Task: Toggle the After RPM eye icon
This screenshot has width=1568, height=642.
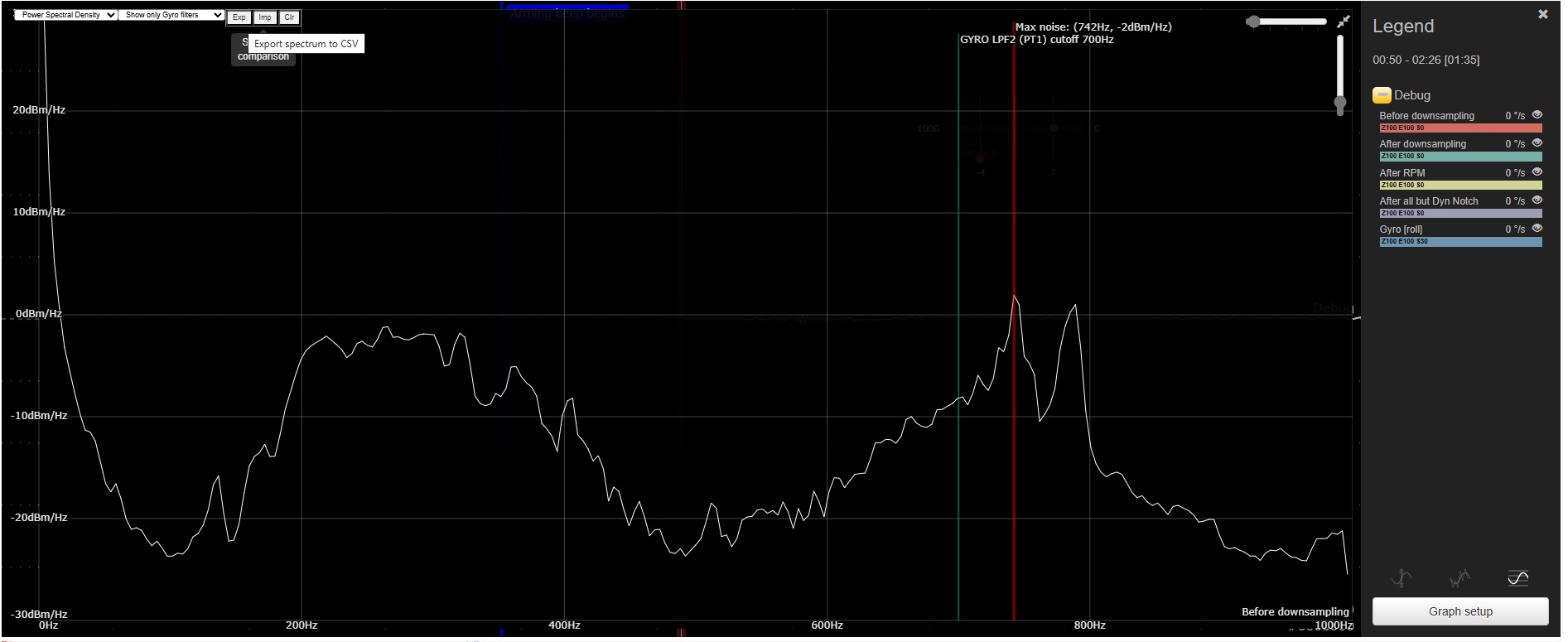Action: coord(1537,172)
